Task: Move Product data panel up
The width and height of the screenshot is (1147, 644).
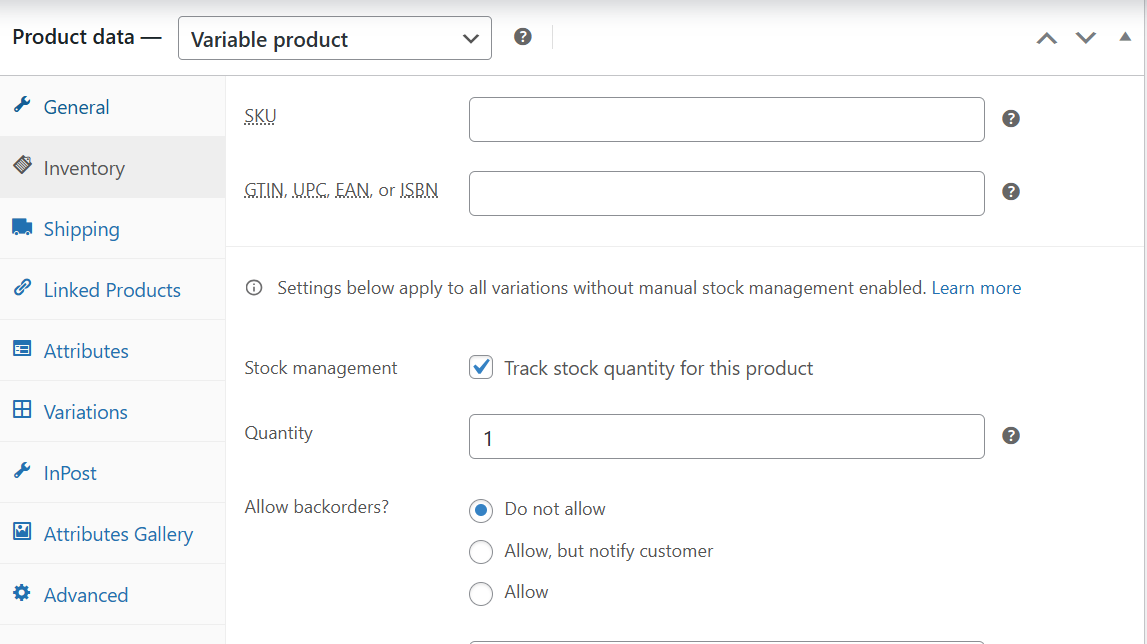Action: [x=1047, y=38]
